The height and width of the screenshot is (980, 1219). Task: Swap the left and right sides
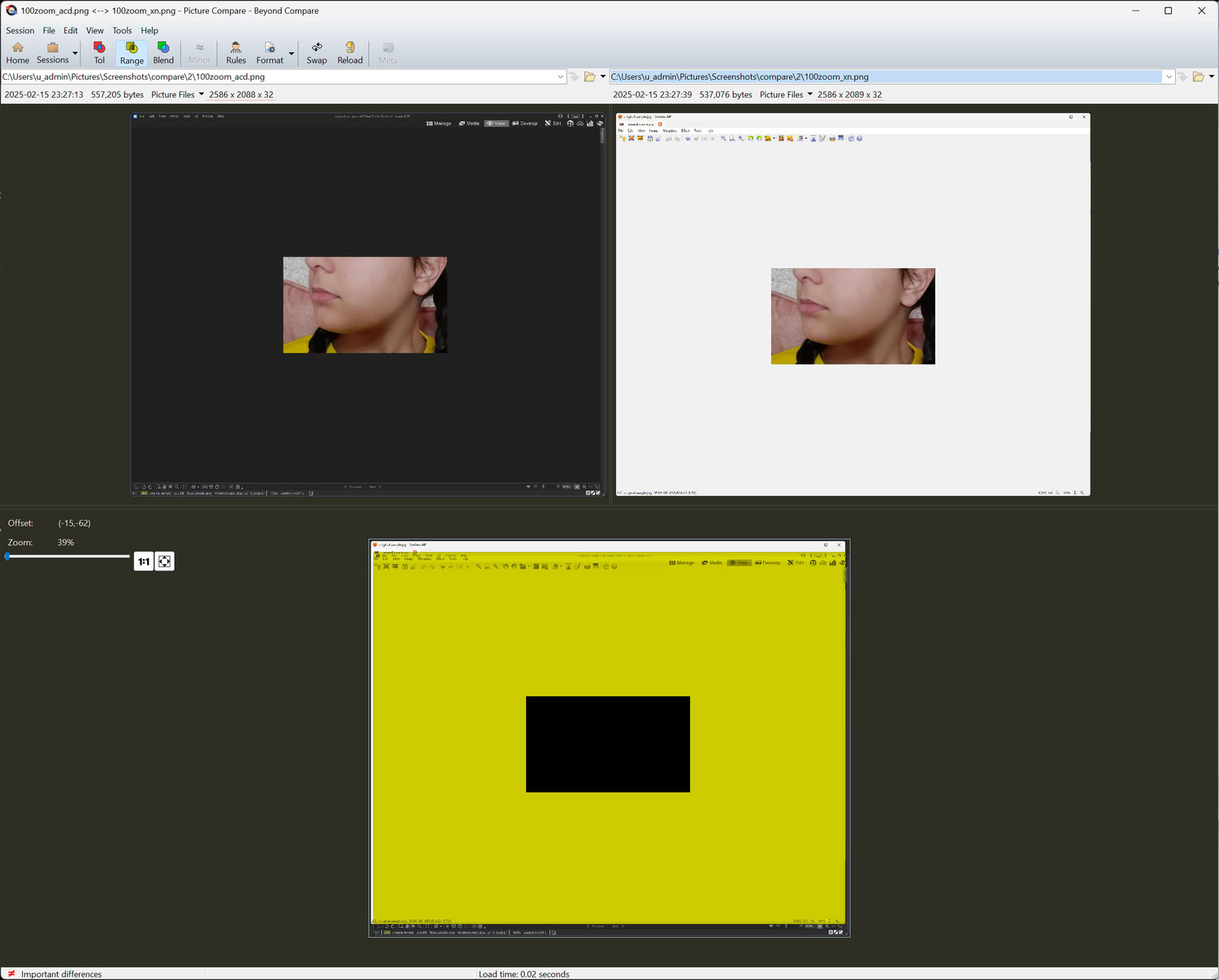pos(316,53)
